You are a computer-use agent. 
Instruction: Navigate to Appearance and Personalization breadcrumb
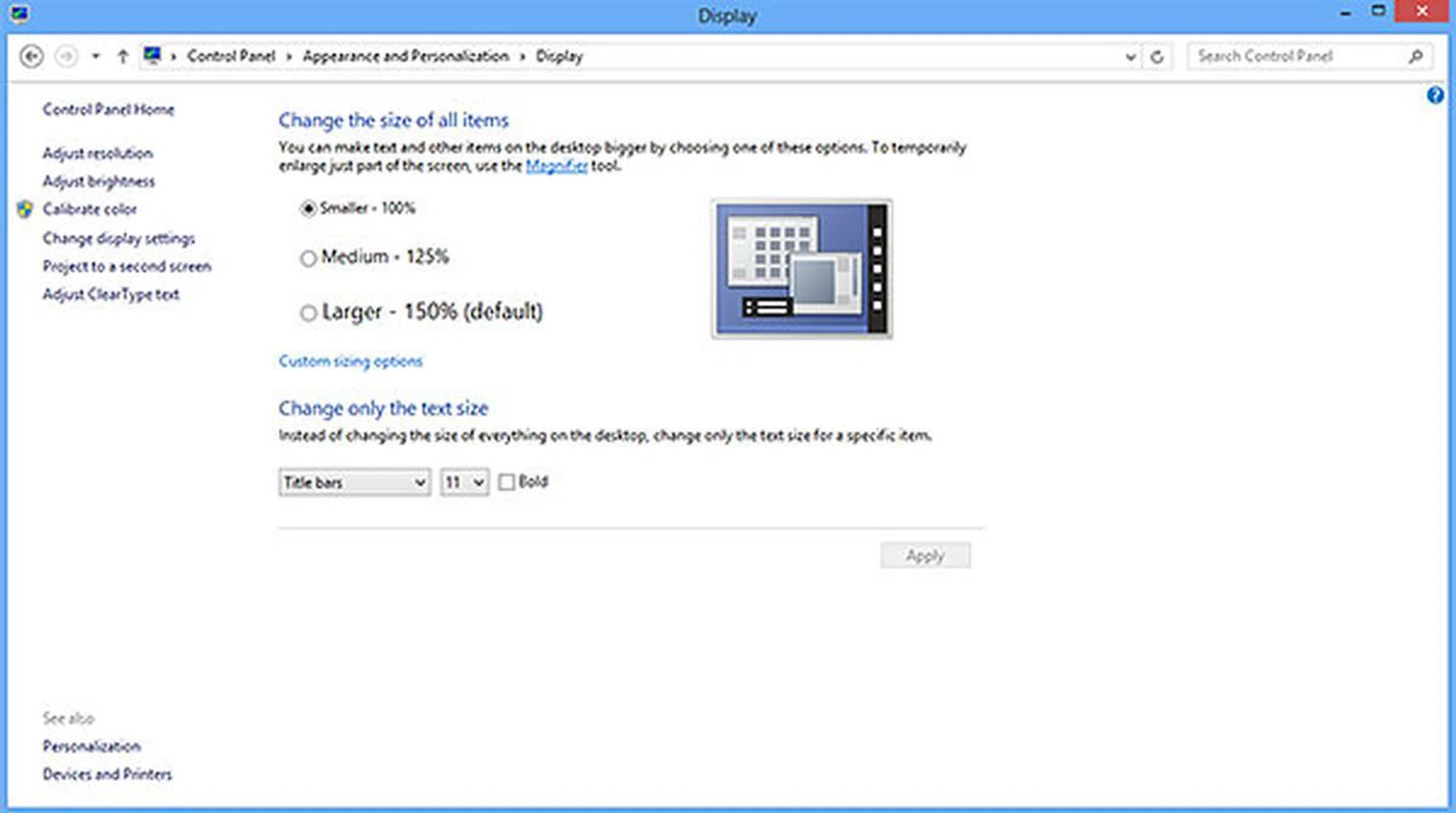click(x=406, y=55)
